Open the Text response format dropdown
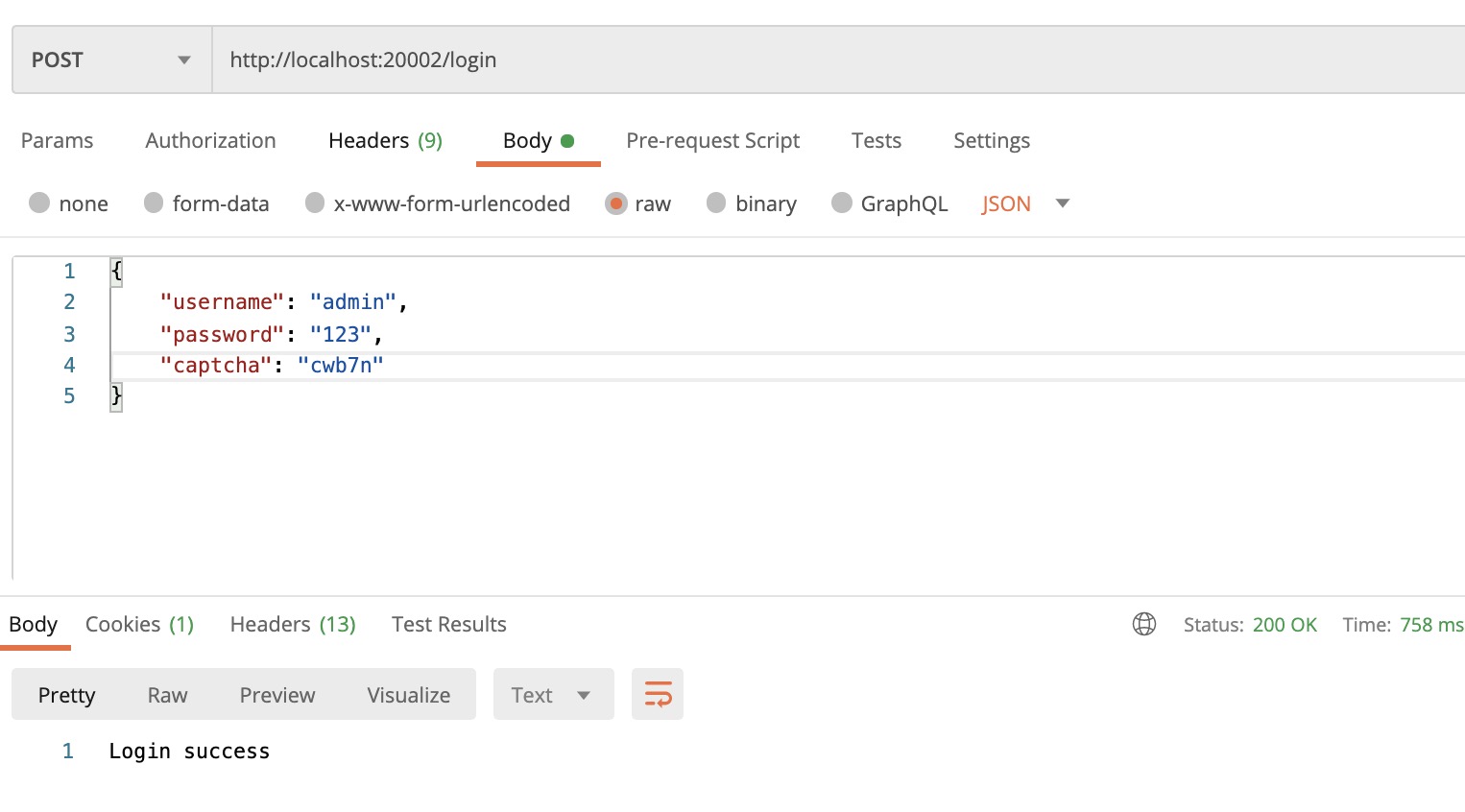 pyautogui.click(x=553, y=694)
